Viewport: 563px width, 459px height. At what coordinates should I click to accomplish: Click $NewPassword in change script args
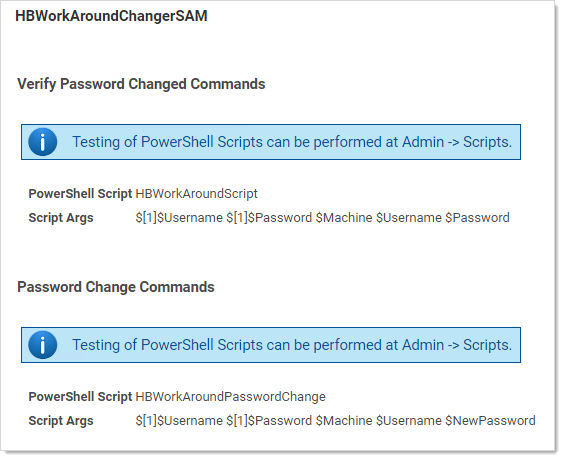[490, 421]
